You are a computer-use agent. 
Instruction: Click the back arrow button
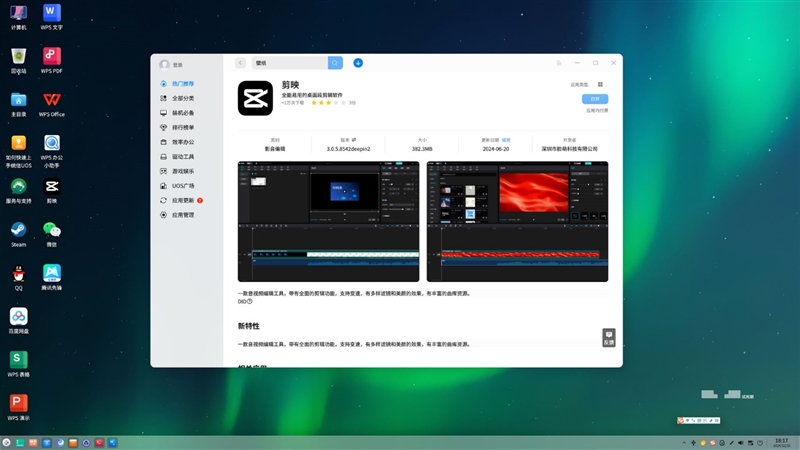[x=240, y=63]
